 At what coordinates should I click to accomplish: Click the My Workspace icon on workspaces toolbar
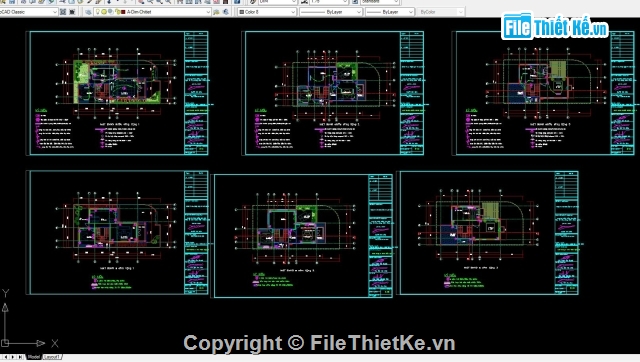(x=72, y=12)
